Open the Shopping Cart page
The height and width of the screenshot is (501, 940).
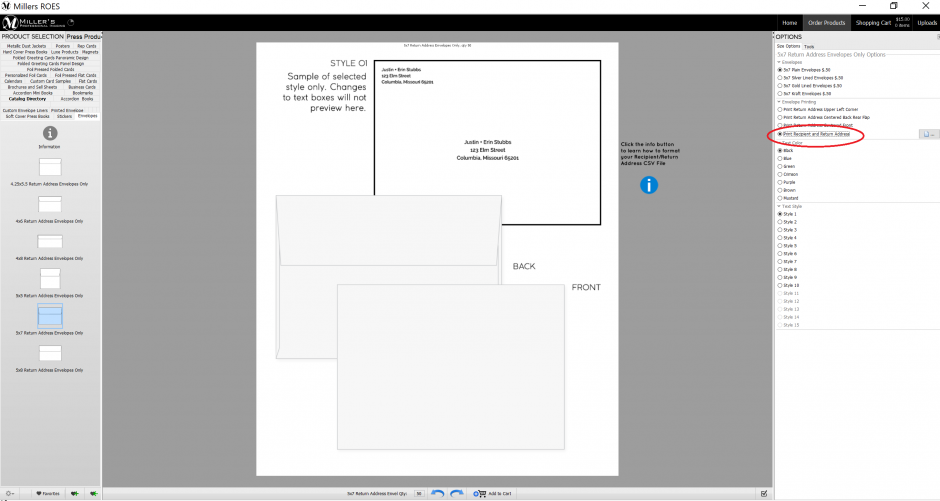(x=873, y=23)
